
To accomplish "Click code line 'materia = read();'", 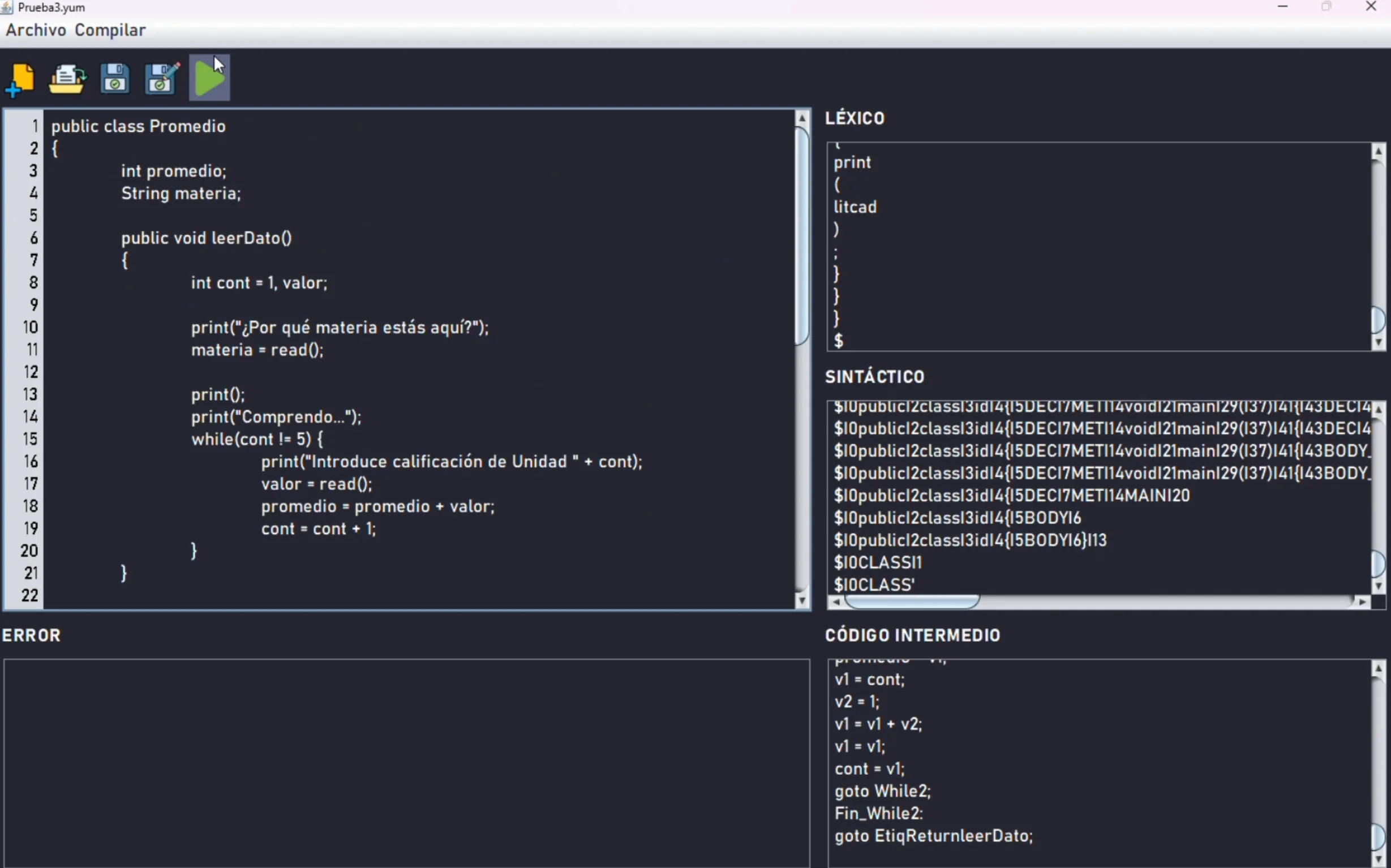I will (257, 350).
